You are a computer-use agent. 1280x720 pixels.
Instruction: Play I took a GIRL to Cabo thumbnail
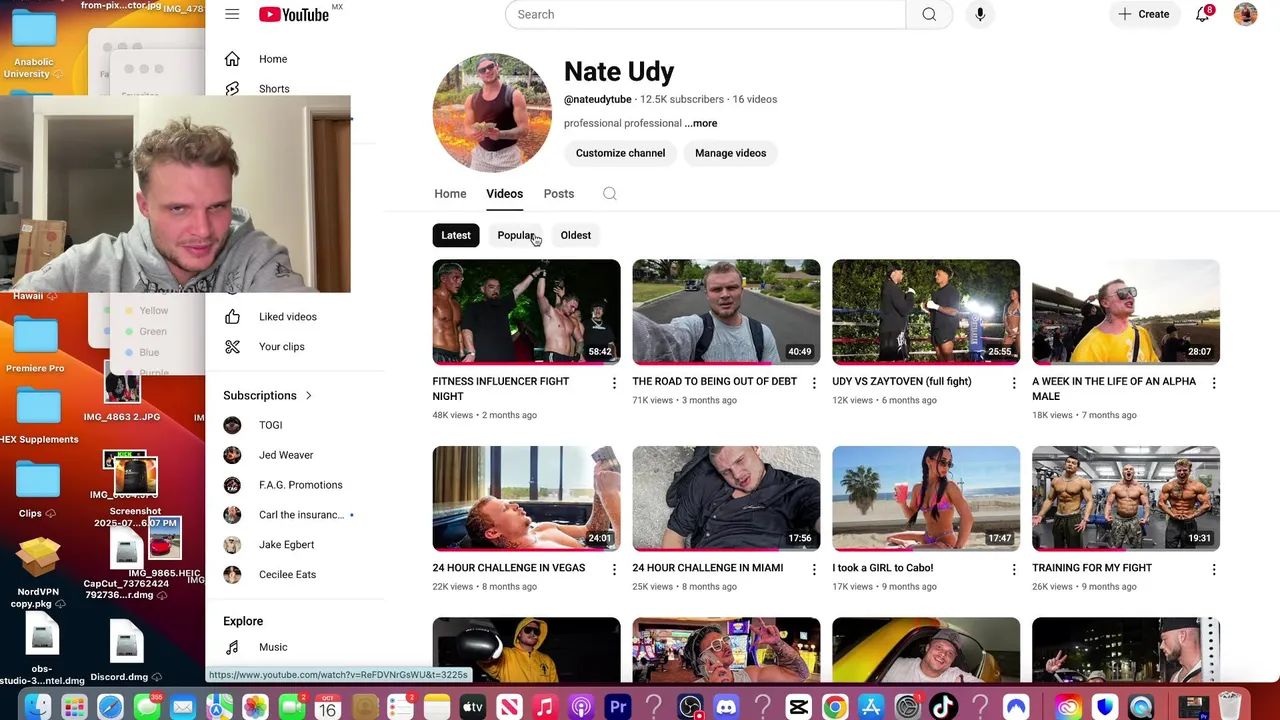click(x=926, y=498)
